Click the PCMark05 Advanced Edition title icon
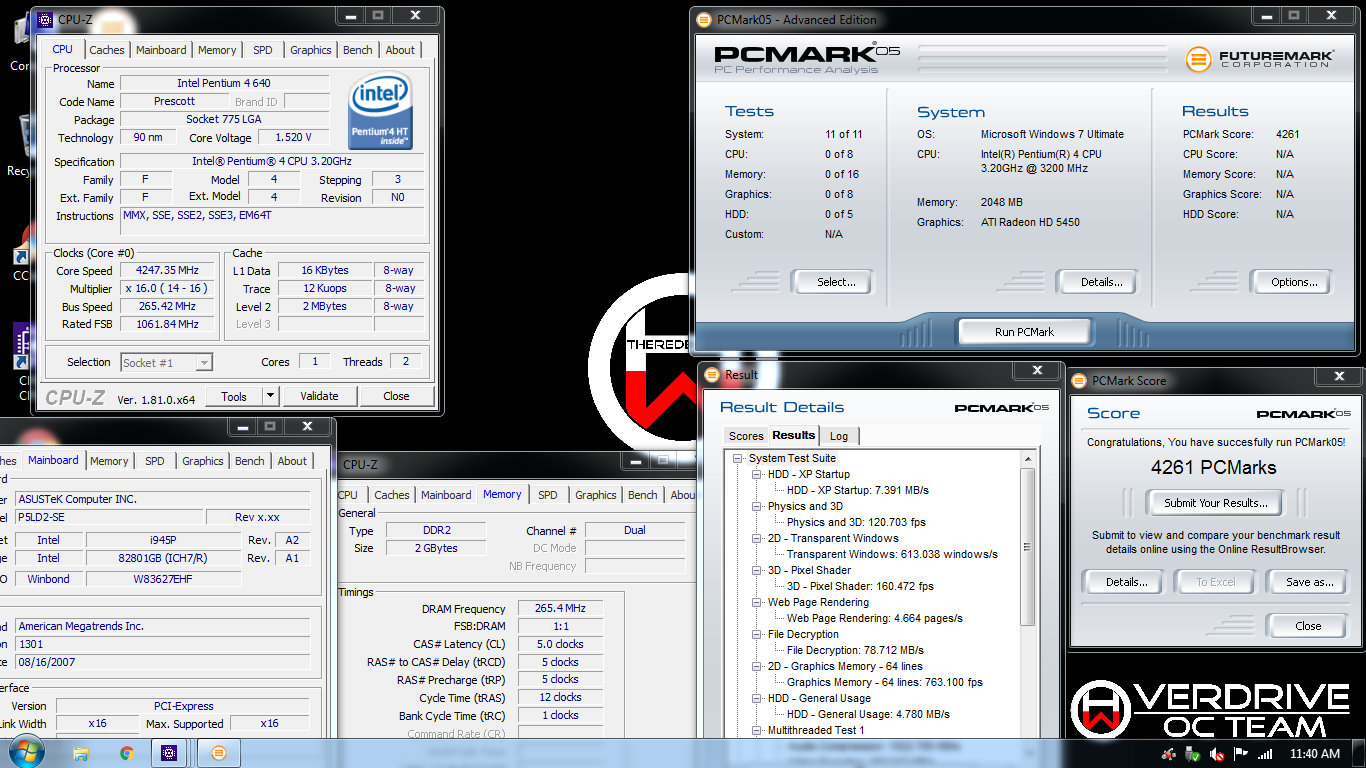The height and width of the screenshot is (768, 1366). coord(703,20)
